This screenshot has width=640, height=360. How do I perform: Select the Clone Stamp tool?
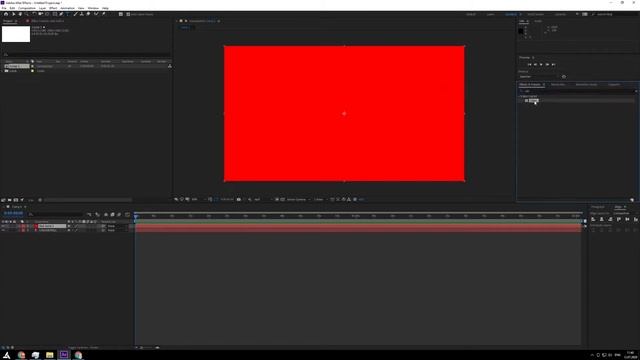coord(82,14)
